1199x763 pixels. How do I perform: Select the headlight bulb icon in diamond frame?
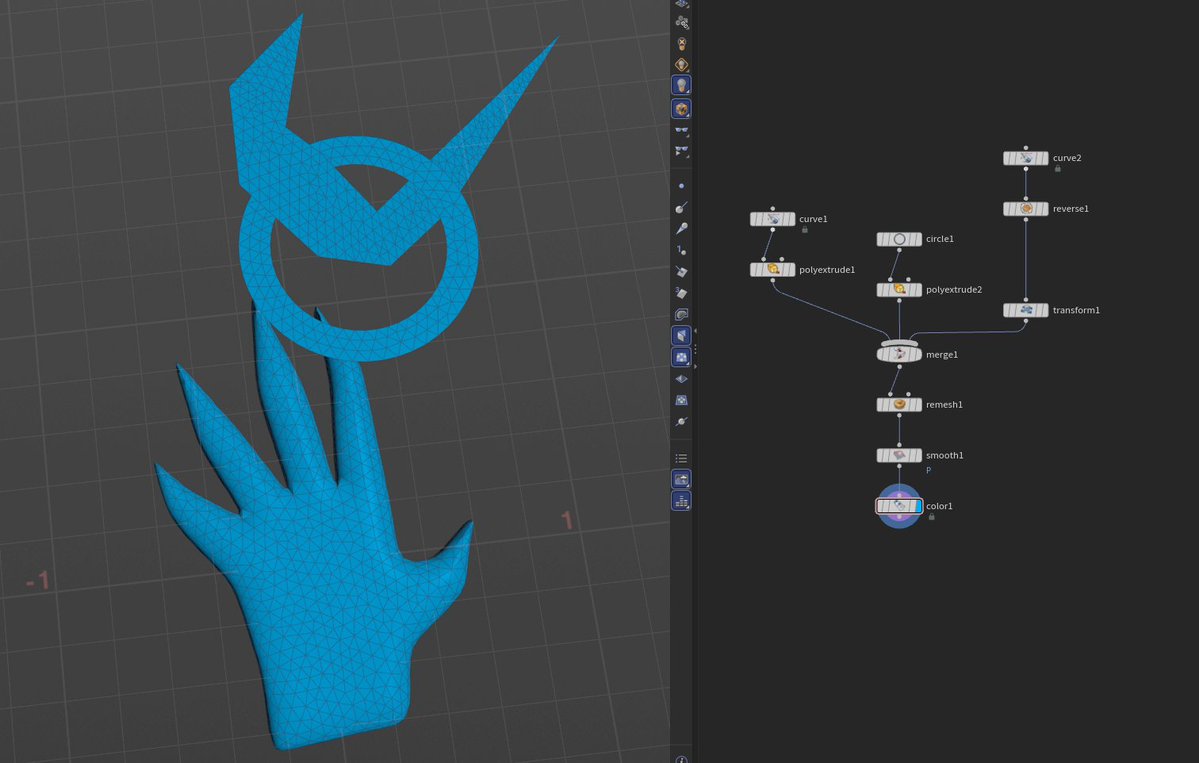coord(681,65)
